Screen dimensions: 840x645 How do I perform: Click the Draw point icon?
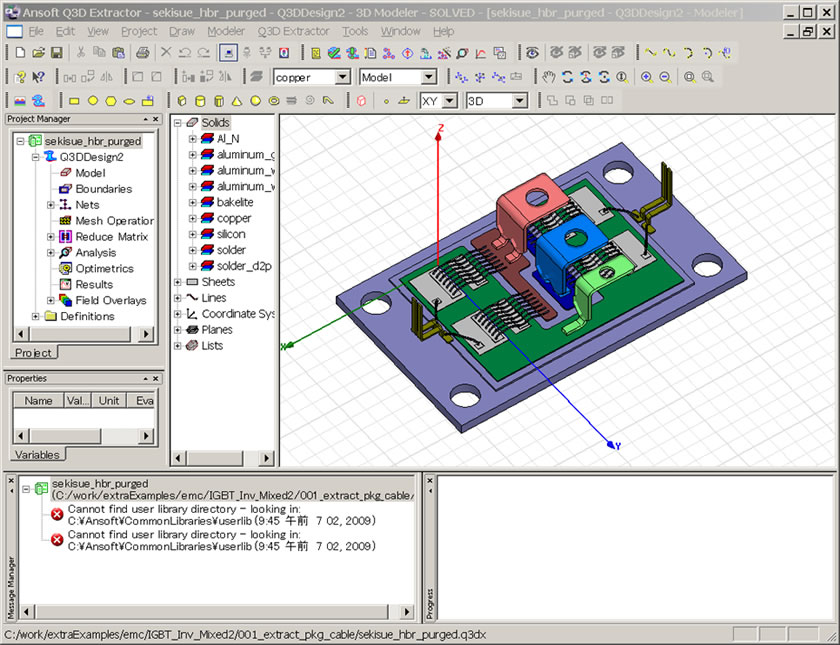tap(386, 101)
